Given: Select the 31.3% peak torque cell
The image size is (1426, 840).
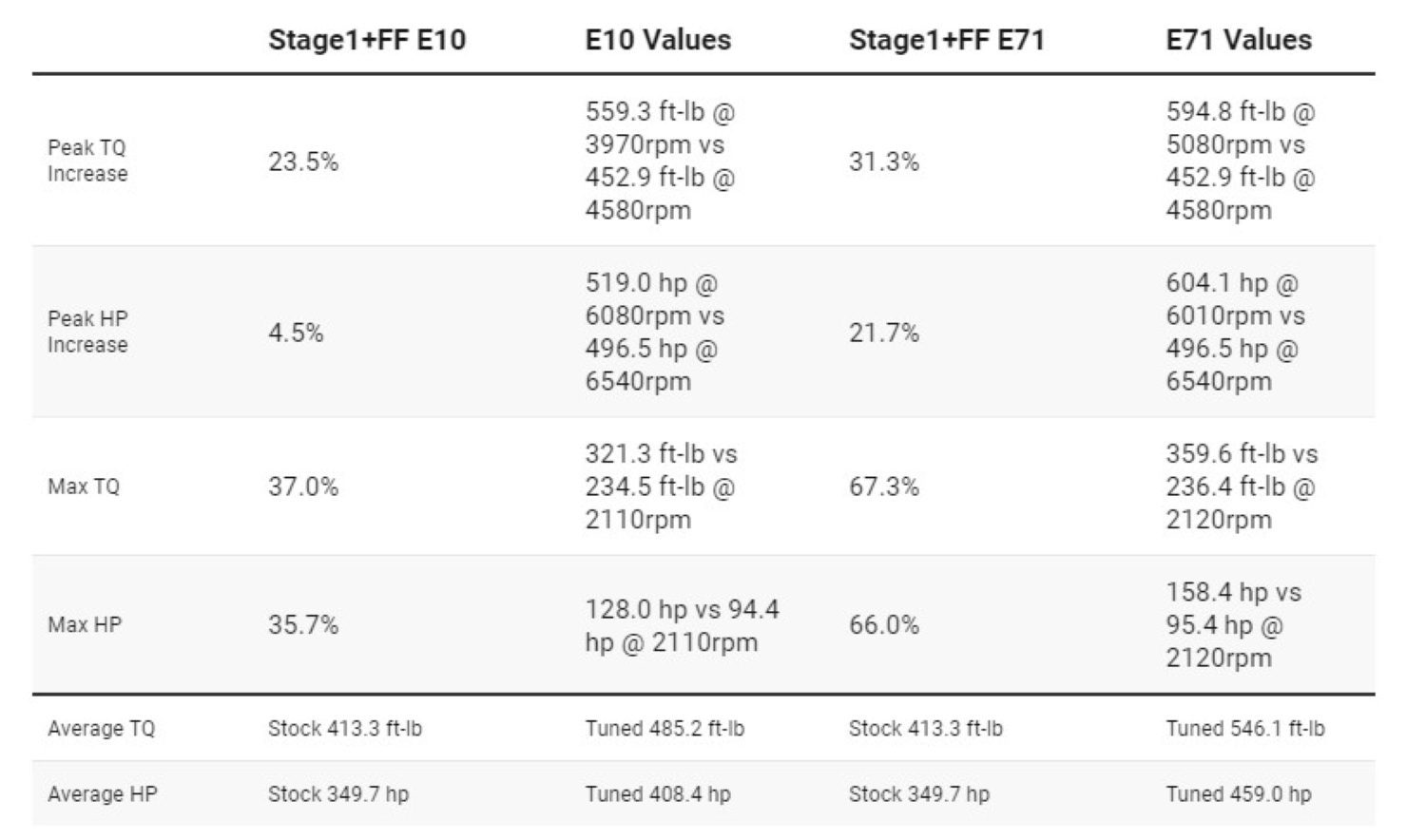Looking at the screenshot, I should 884,162.
